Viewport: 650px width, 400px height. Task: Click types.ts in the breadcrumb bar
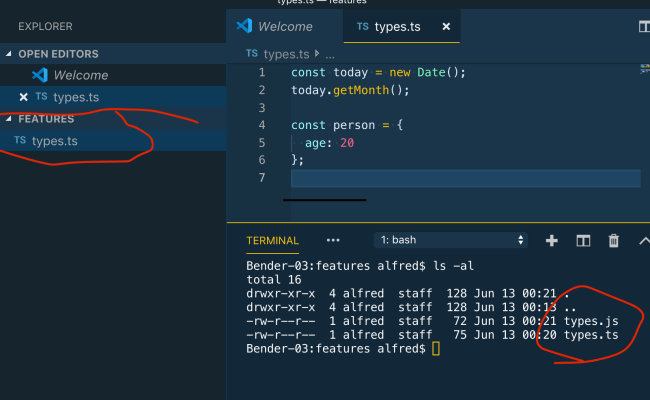click(286, 54)
